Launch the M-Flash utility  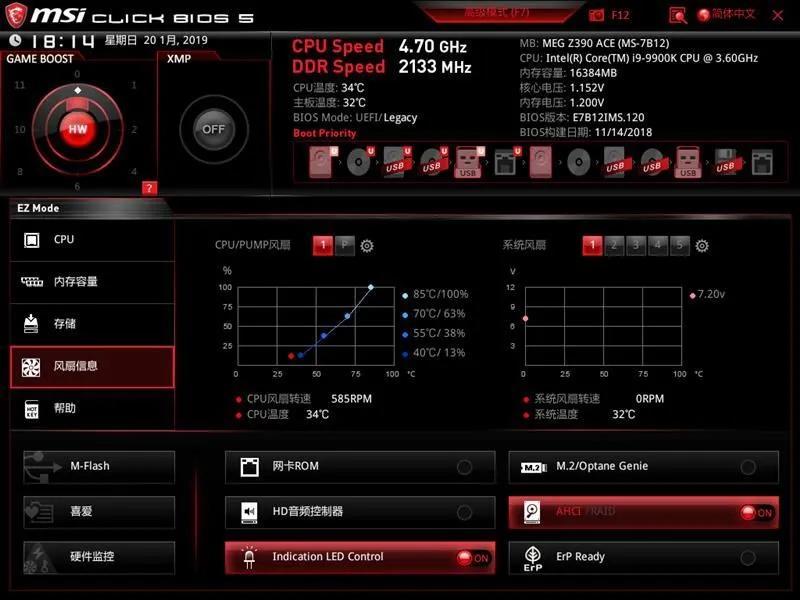(x=99, y=466)
